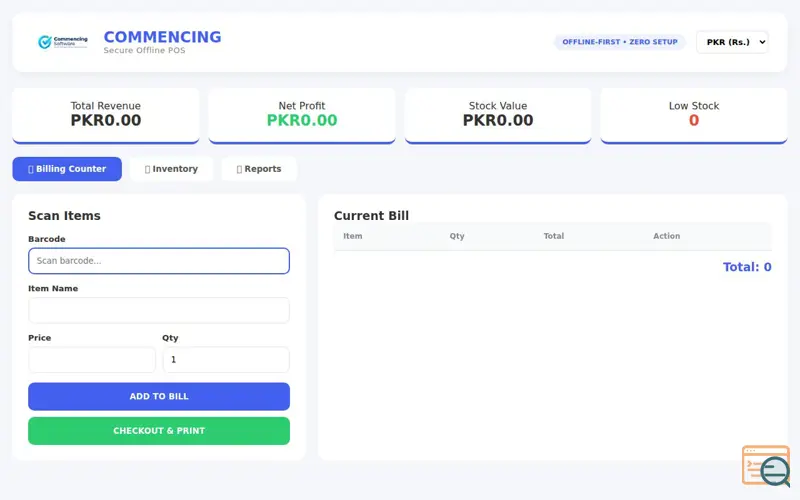800x500 pixels.
Task: Click the Commencing Software logo
Action: [x=63, y=42]
